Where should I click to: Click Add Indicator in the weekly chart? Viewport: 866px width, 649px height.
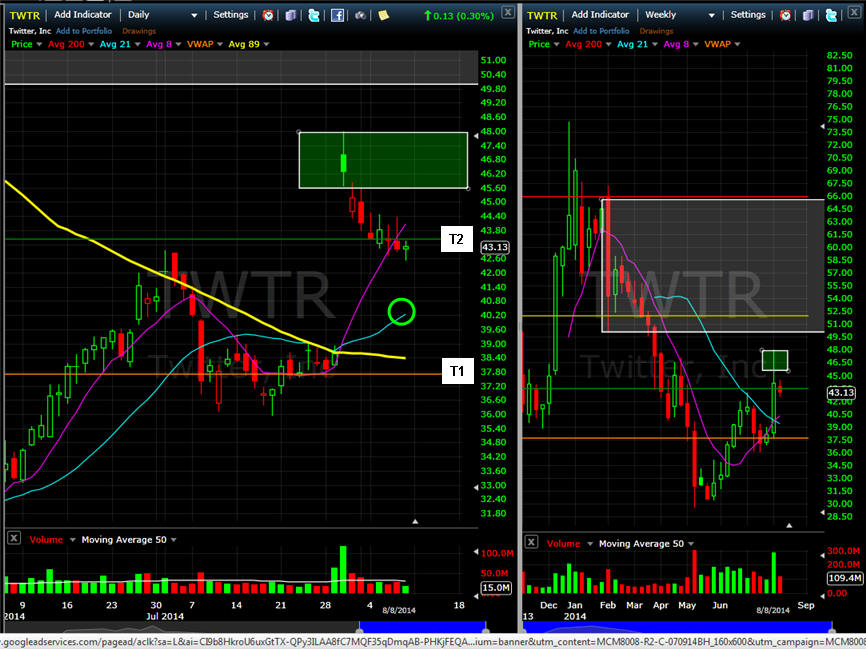point(599,15)
